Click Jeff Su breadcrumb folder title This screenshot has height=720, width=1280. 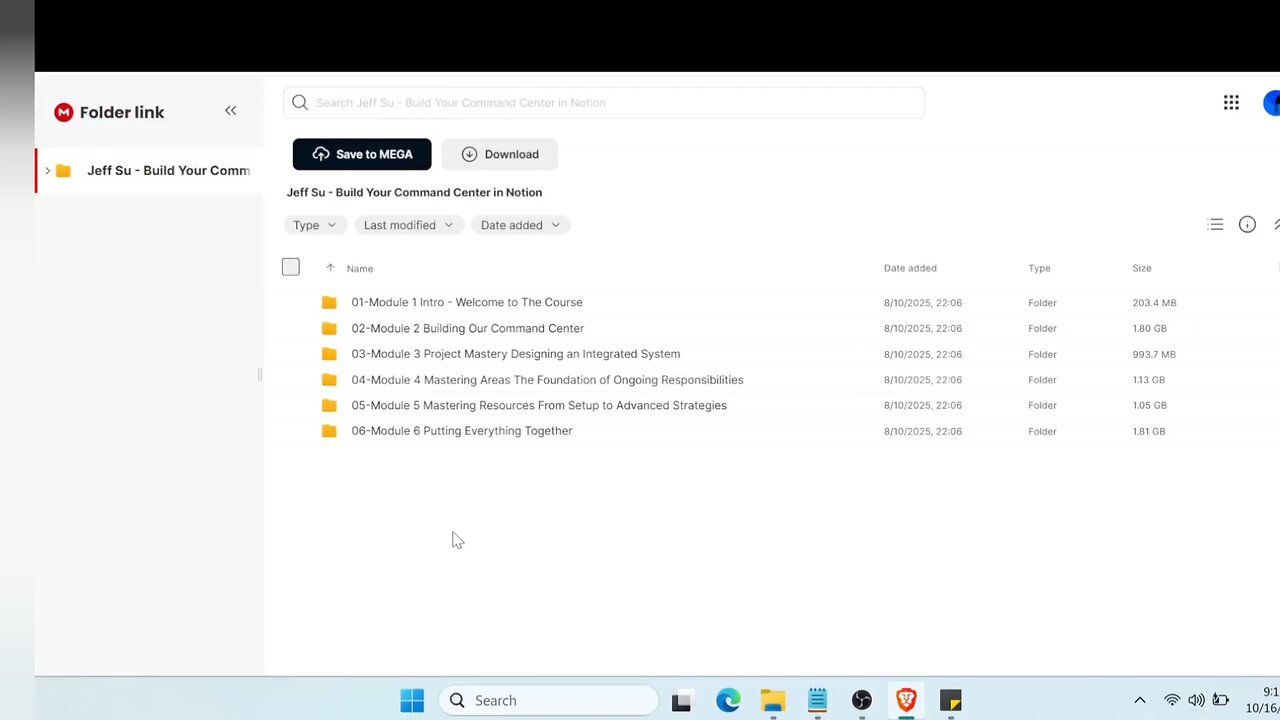(414, 192)
